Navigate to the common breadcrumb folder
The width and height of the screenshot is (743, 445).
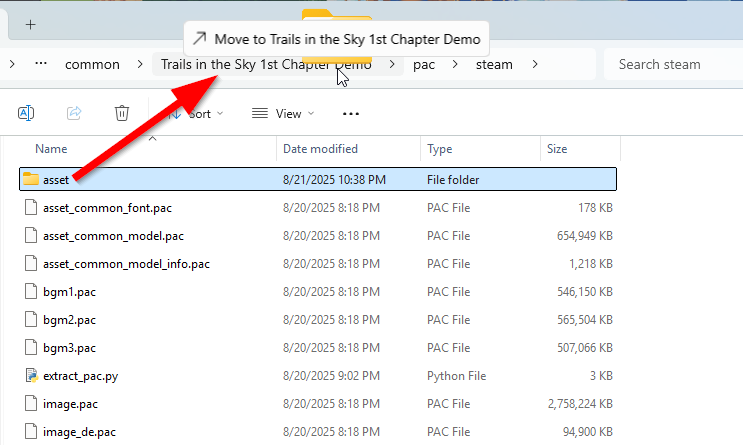point(92,64)
